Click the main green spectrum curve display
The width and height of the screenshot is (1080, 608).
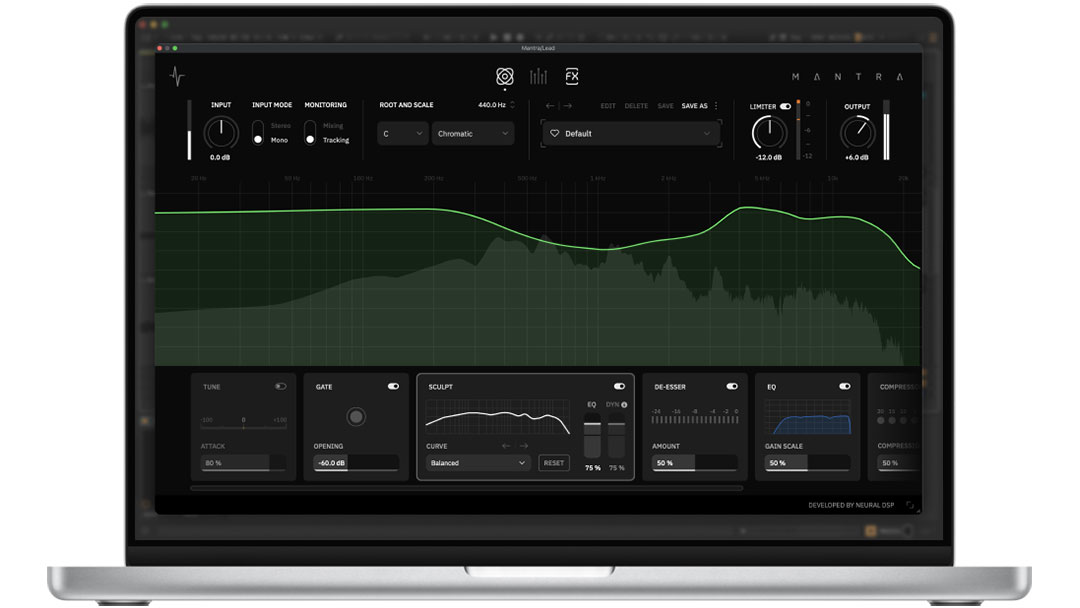(x=538, y=275)
